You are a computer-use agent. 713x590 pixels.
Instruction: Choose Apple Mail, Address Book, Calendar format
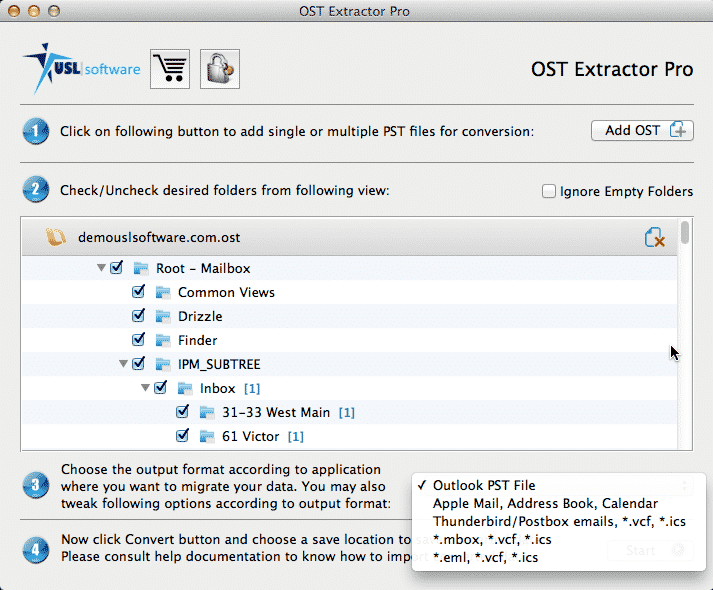coord(559,504)
